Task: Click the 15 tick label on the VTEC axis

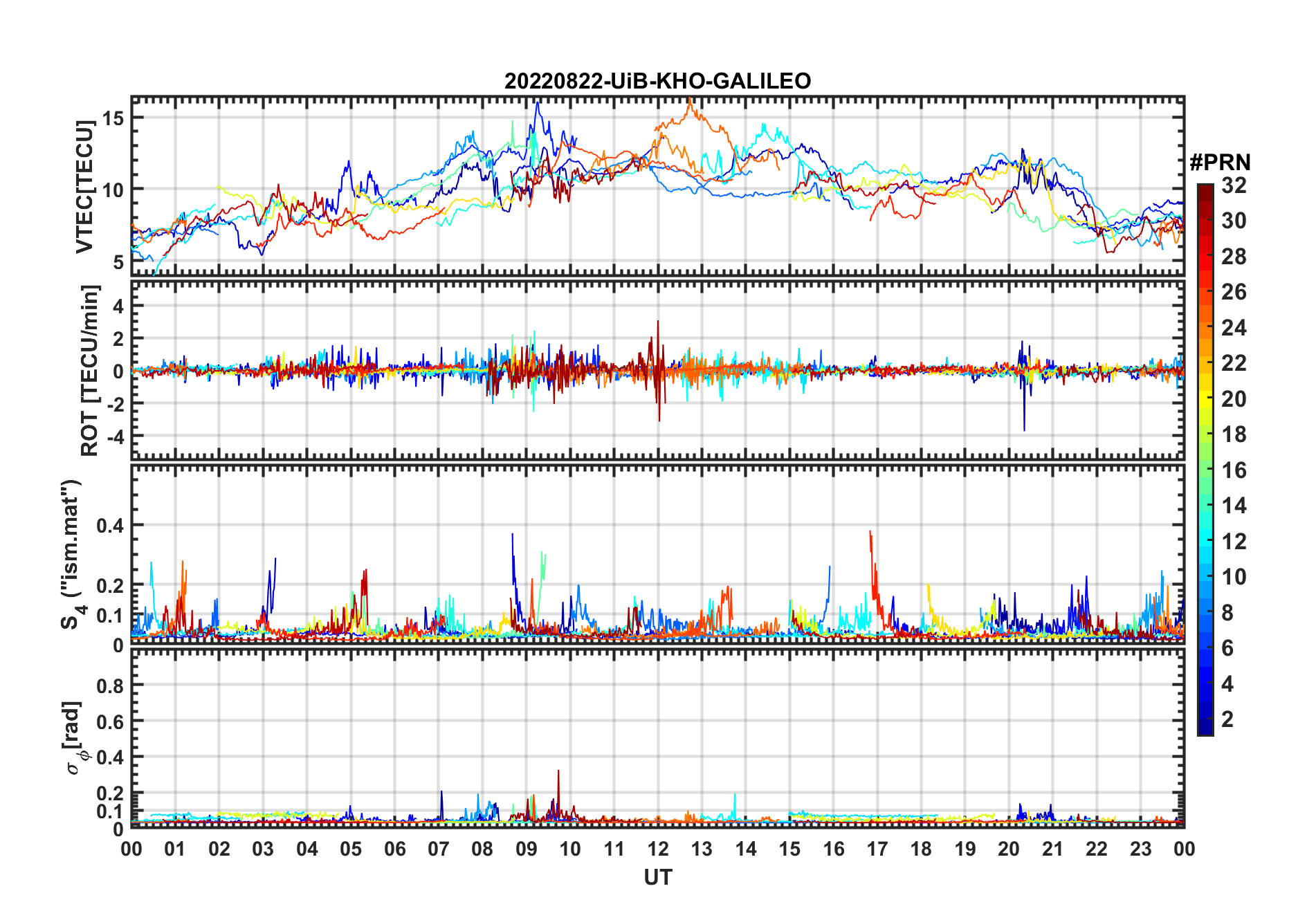Action: click(x=113, y=118)
